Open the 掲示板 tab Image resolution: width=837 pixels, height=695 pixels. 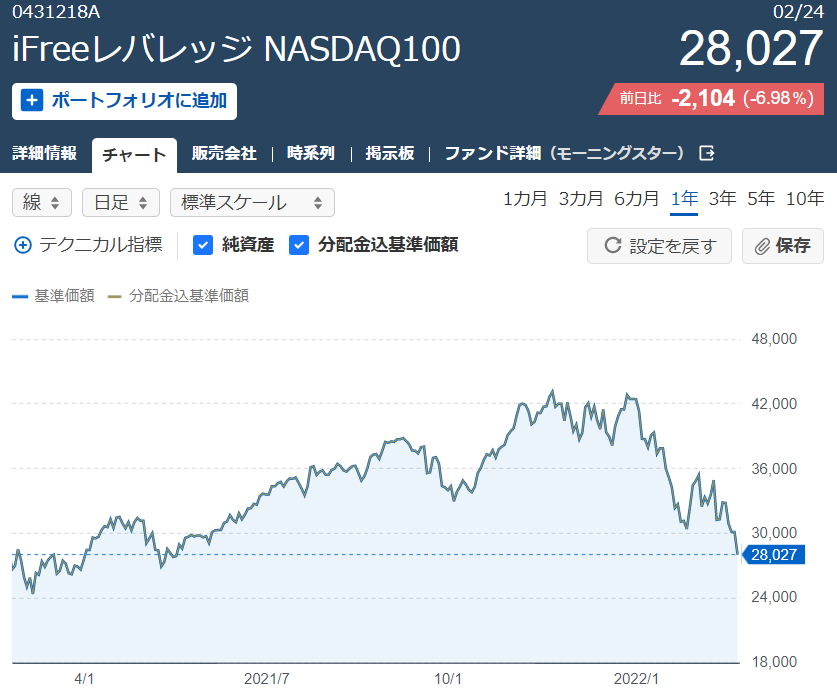(390, 154)
